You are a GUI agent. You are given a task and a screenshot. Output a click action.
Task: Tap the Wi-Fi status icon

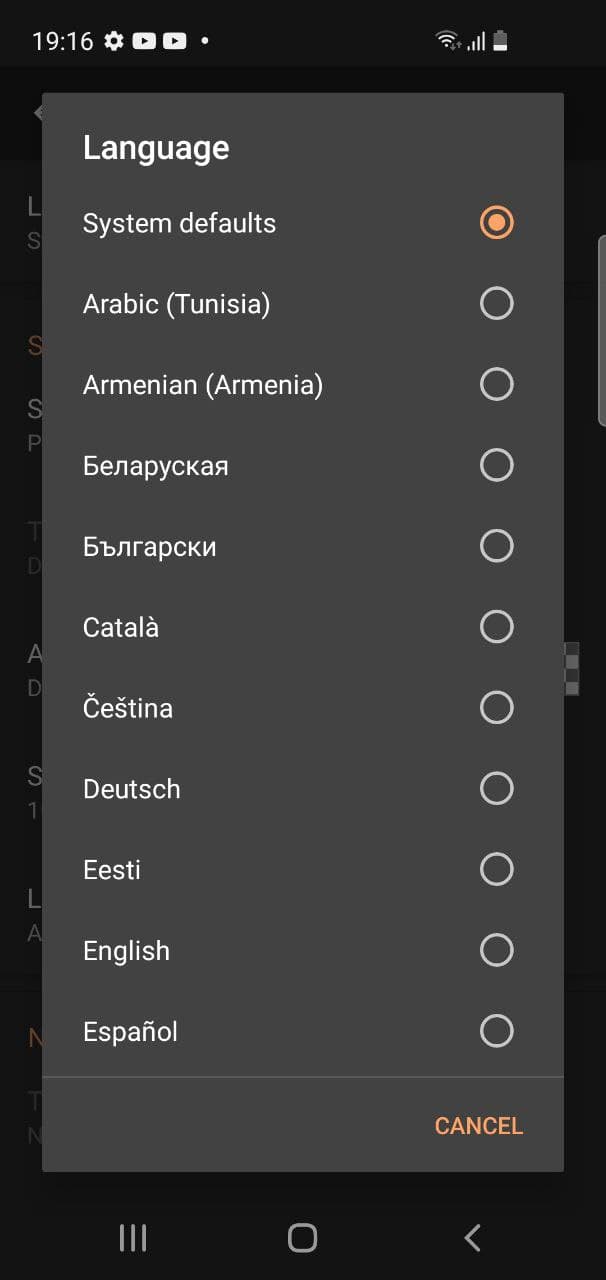pyautogui.click(x=447, y=41)
